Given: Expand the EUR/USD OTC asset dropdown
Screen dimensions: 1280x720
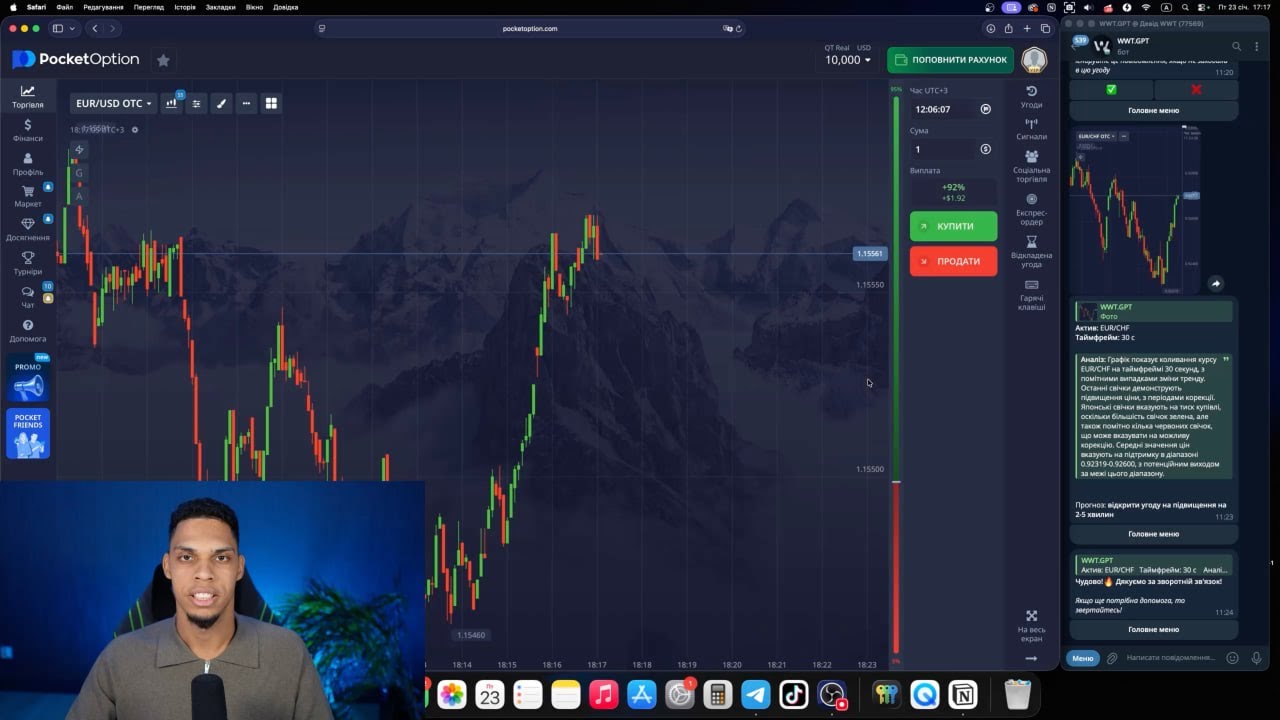Looking at the screenshot, I should [x=113, y=103].
